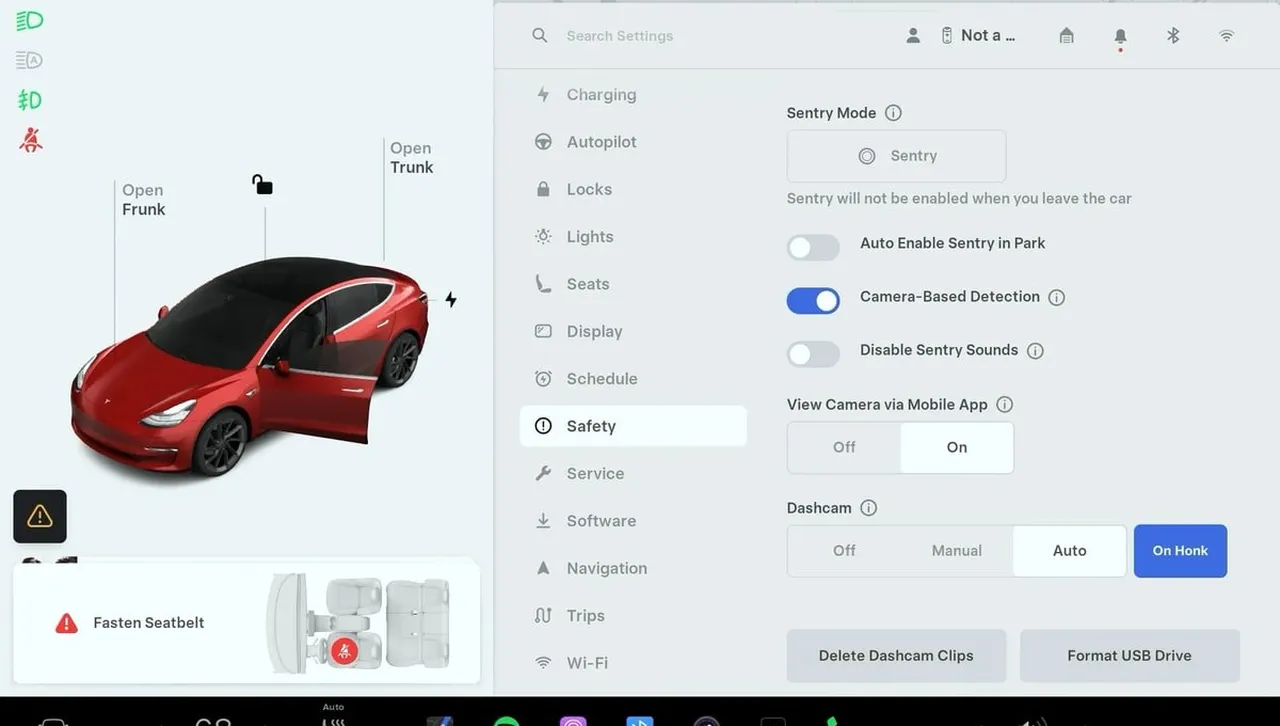Show info for Camera-Based Detection
The height and width of the screenshot is (726, 1280).
point(1056,297)
